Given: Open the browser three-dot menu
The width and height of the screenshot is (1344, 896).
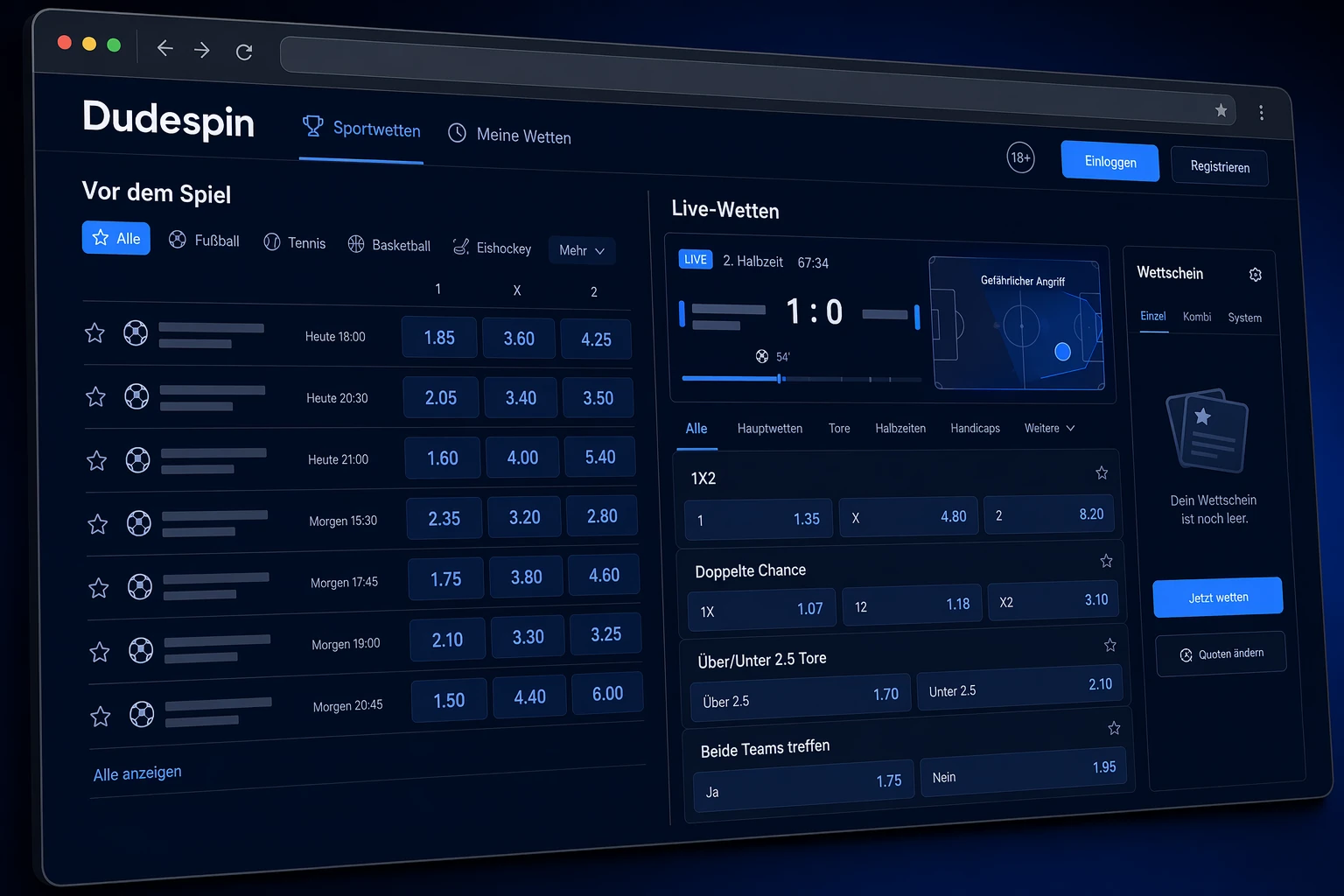Looking at the screenshot, I should click(1261, 112).
